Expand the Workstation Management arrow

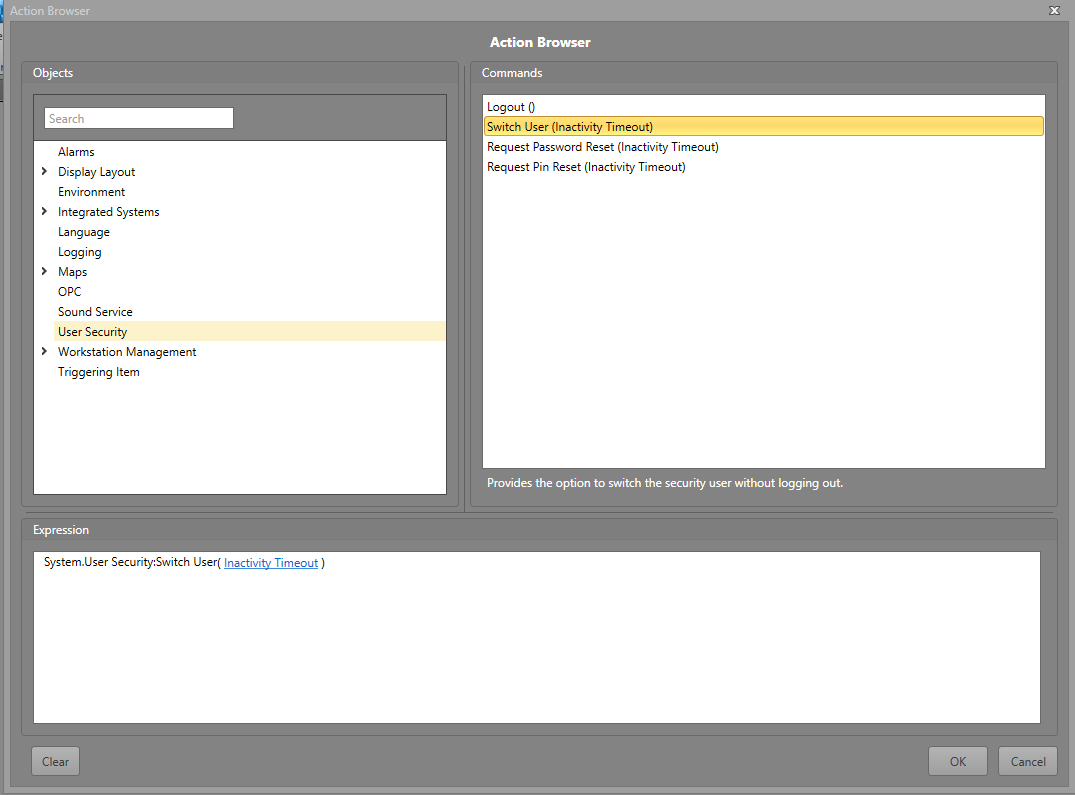[44, 352]
